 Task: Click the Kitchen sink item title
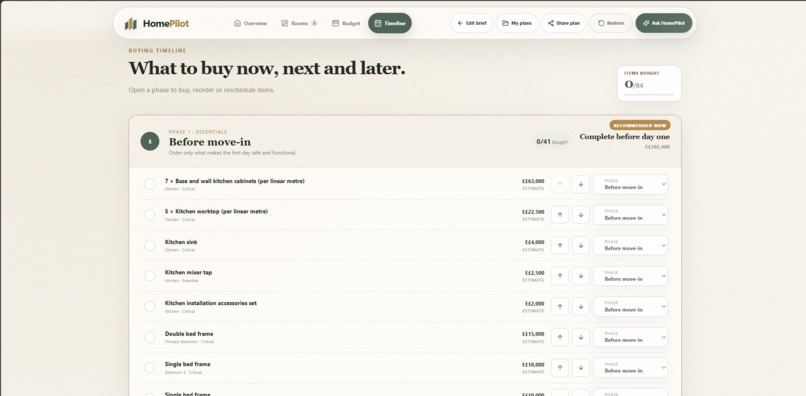click(181, 242)
